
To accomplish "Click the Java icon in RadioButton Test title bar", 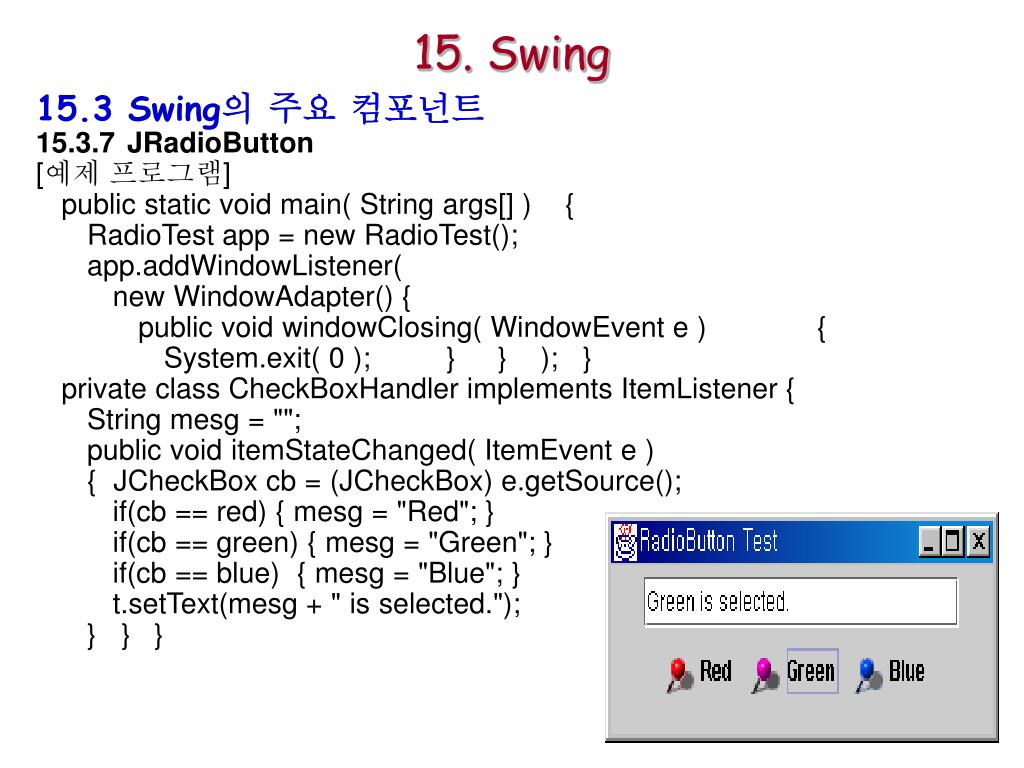I will tap(625, 541).
